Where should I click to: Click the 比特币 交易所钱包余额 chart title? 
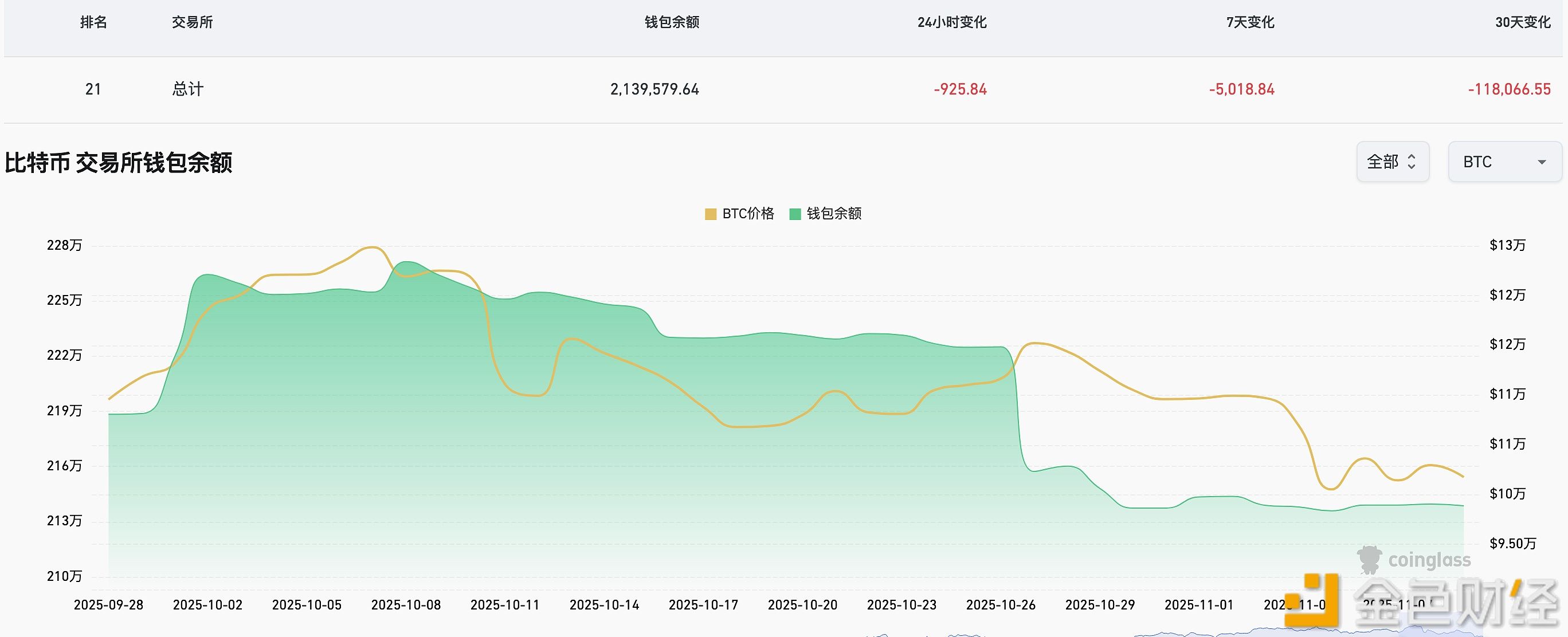tap(120, 162)
